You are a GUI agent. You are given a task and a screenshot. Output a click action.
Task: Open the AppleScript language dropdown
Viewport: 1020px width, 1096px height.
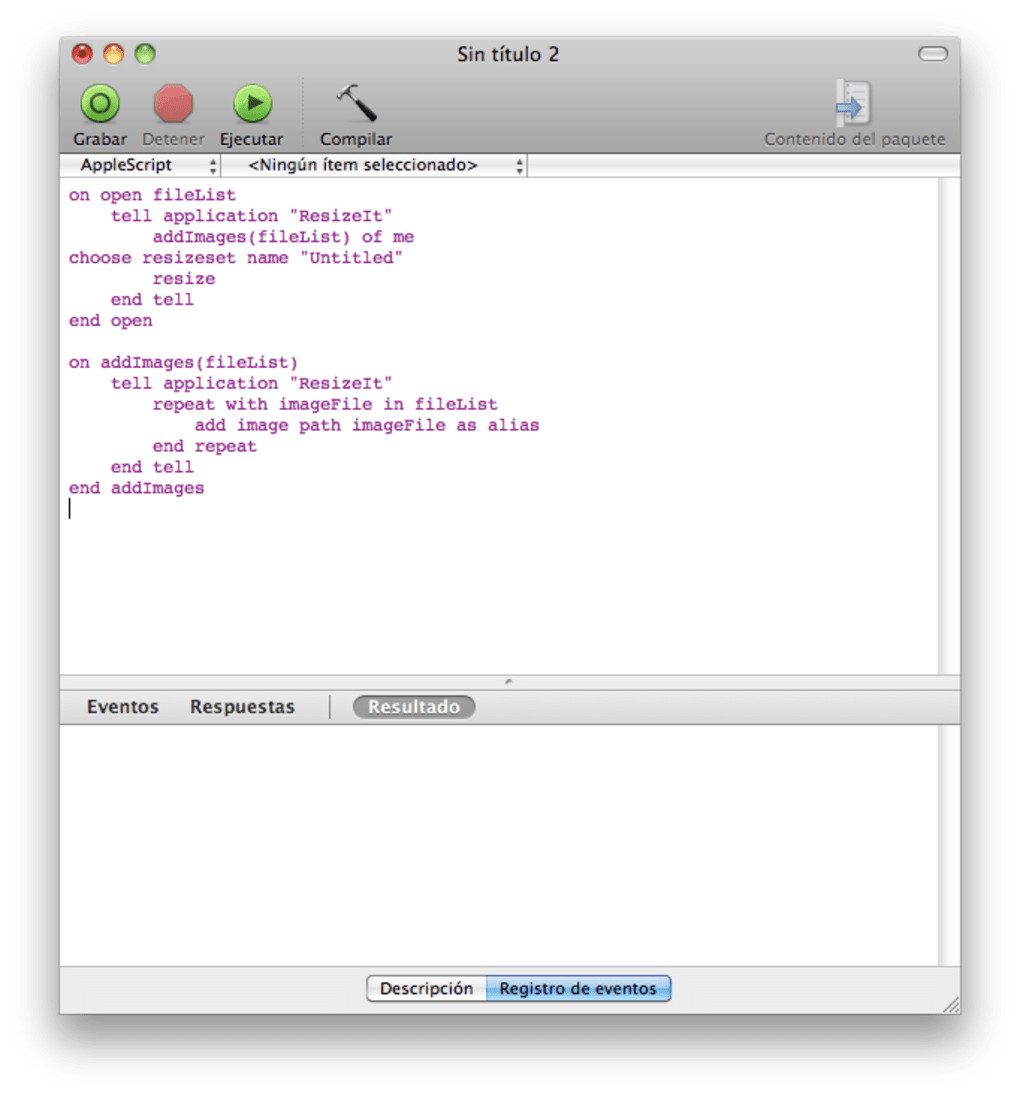click(141, 165)
